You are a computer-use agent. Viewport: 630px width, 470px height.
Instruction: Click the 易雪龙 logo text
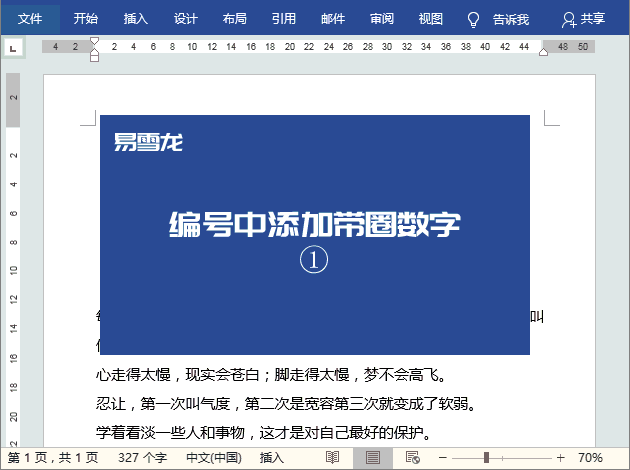pos(148,142)
